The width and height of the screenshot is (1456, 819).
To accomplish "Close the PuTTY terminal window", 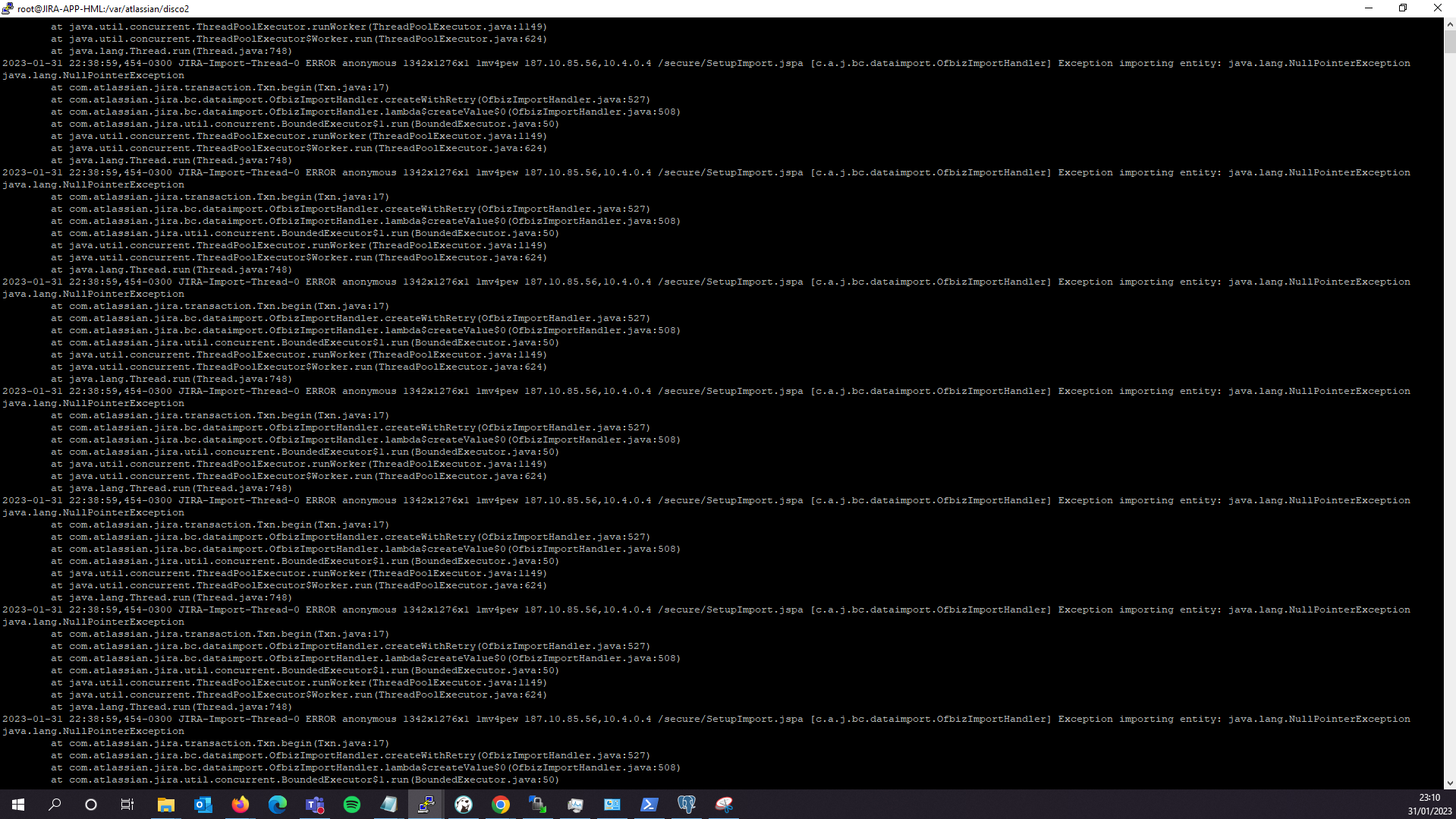I will [1438, 8].
